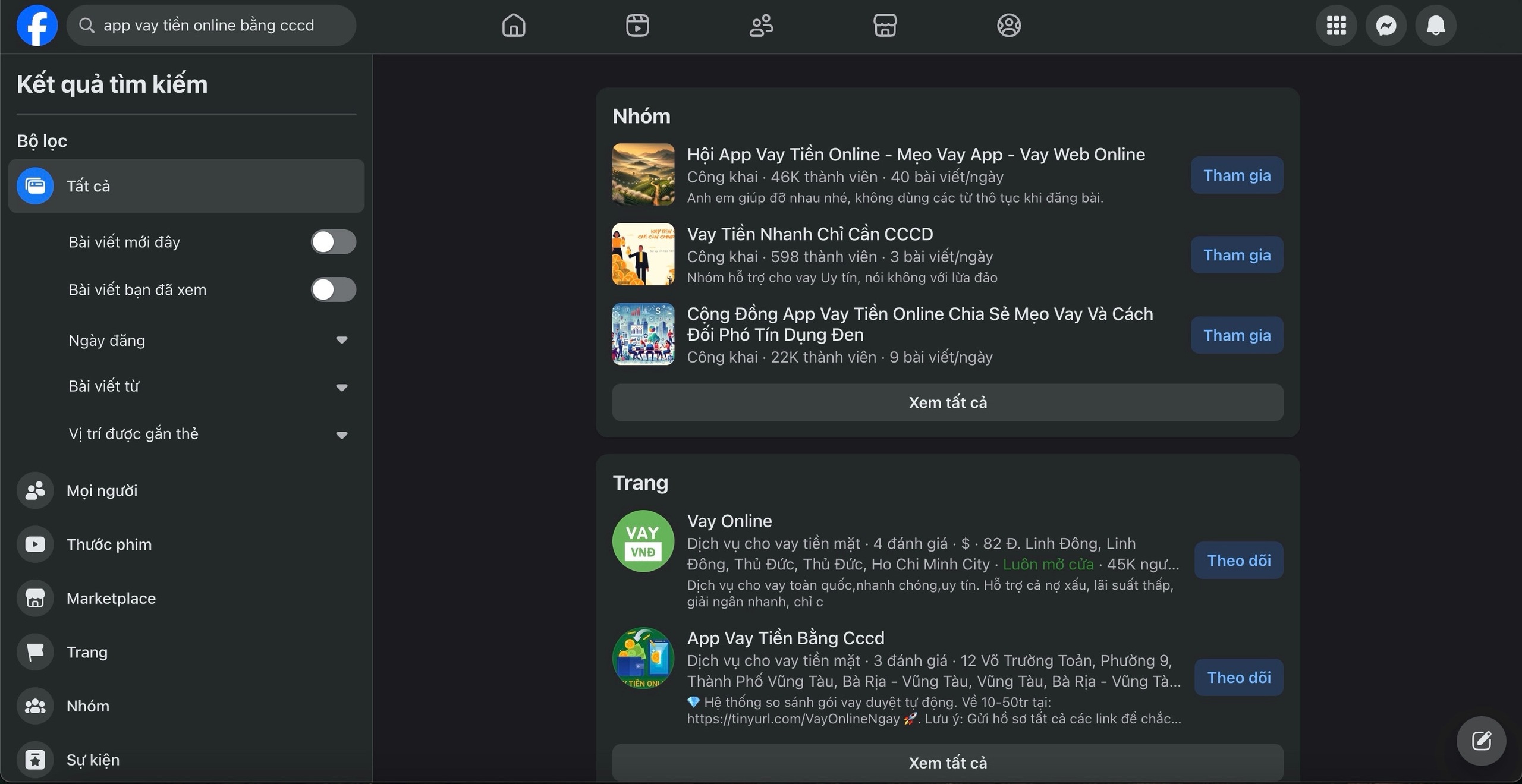Open Vay Tiền Nhanh Chỉ Cần CCCD title link
This screenshot has width=1522, height=784.
[x=810, y=234]
